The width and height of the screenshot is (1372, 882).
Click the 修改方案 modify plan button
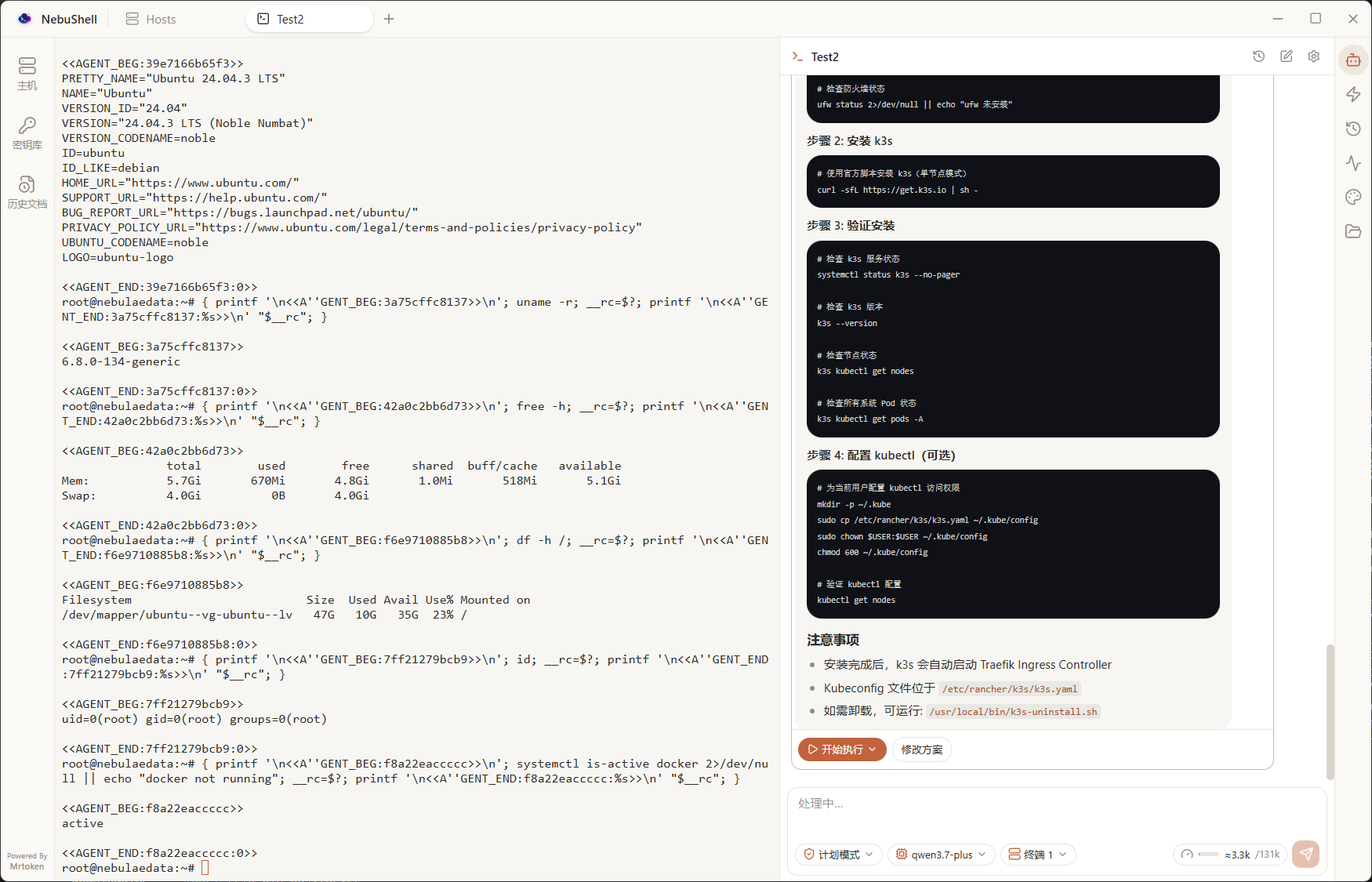click(x=922, y=750)
